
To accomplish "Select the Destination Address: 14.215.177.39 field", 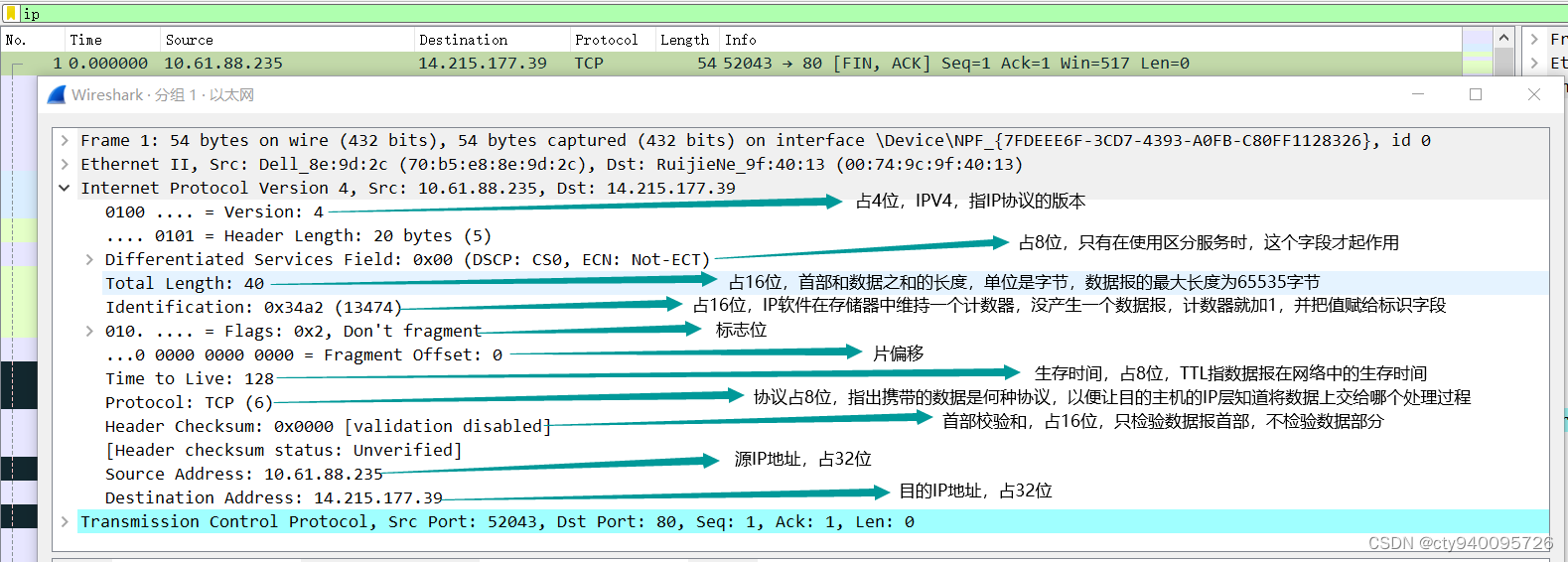I will tap(274, 497).
